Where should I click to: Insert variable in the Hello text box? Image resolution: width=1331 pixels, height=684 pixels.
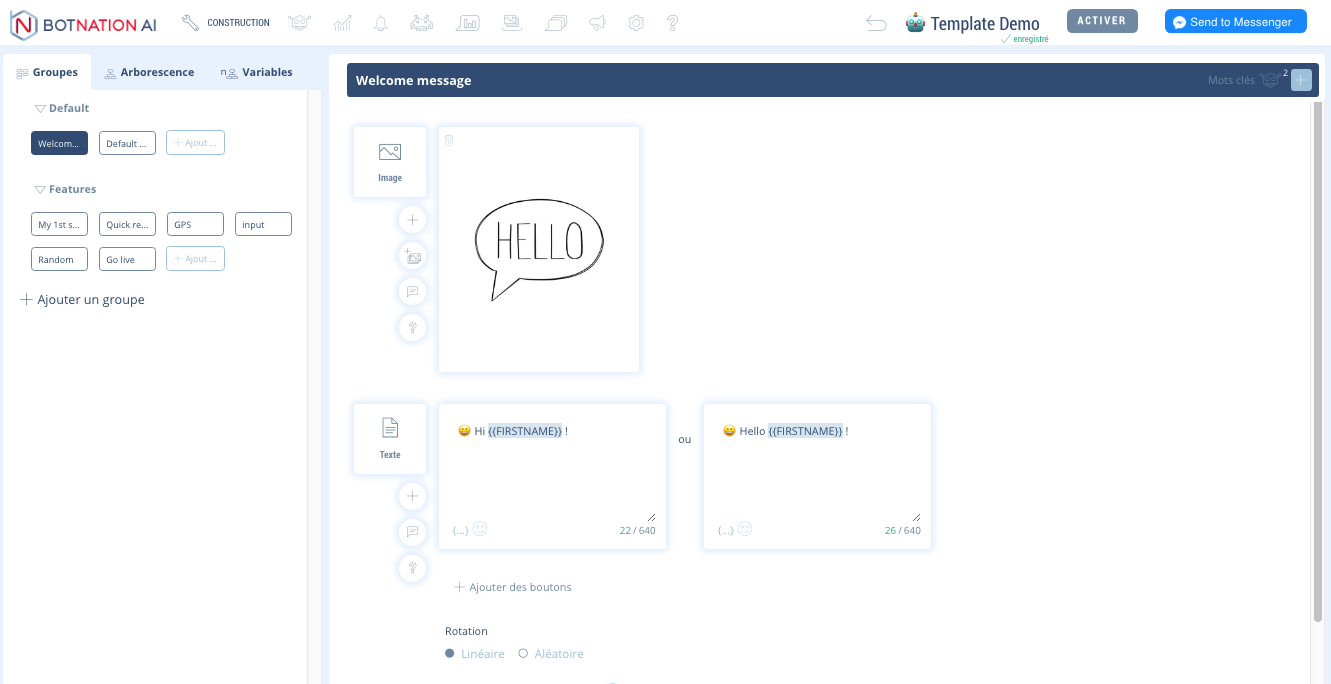(x=725, y=530)
